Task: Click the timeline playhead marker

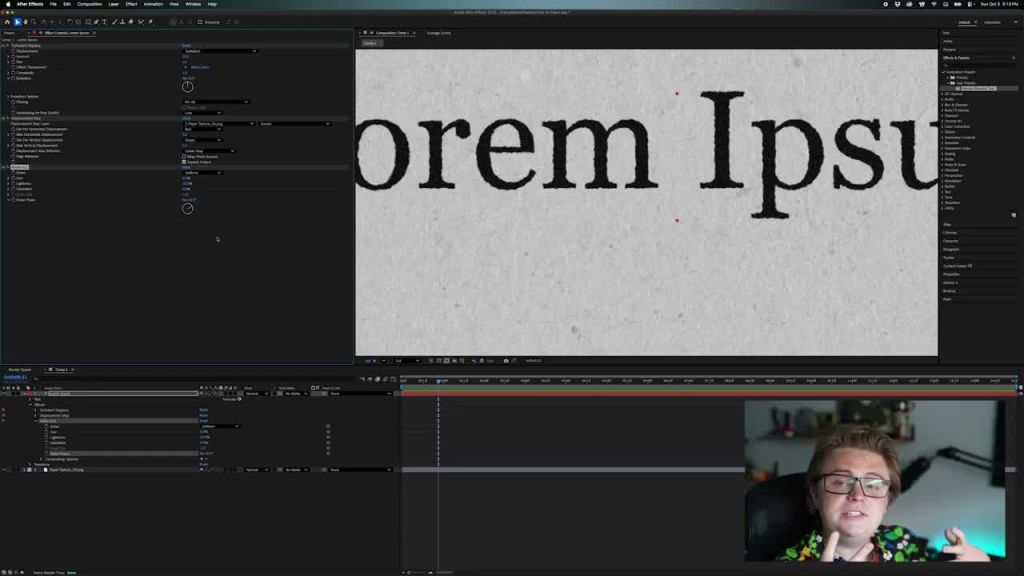Action: click(x=438, y=381)
